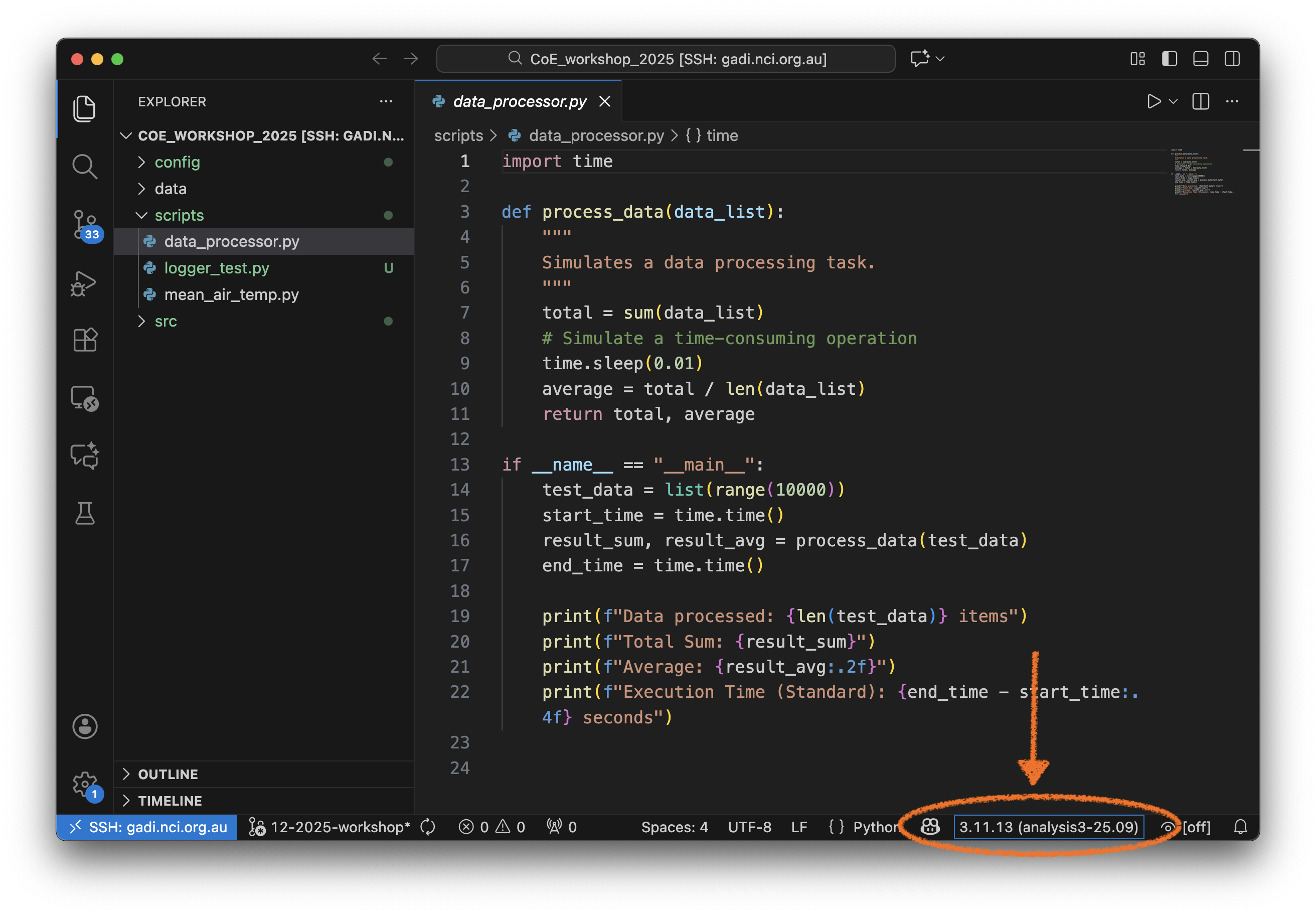Run the Python file with the play button
Viewport: 1316px width, 915px height.
[x=1153, y=101]
